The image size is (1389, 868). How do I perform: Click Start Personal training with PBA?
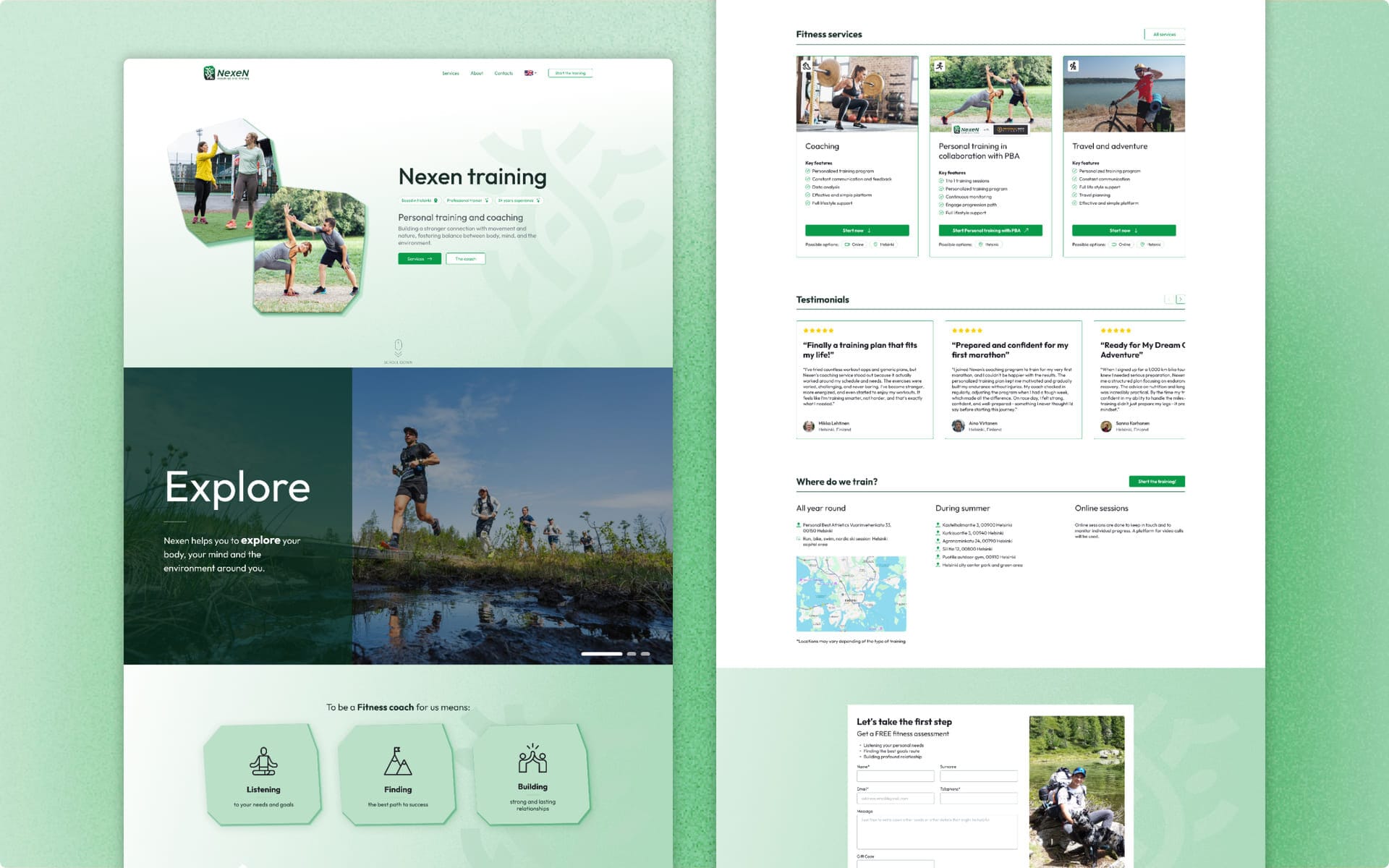(x=990, y=230)
